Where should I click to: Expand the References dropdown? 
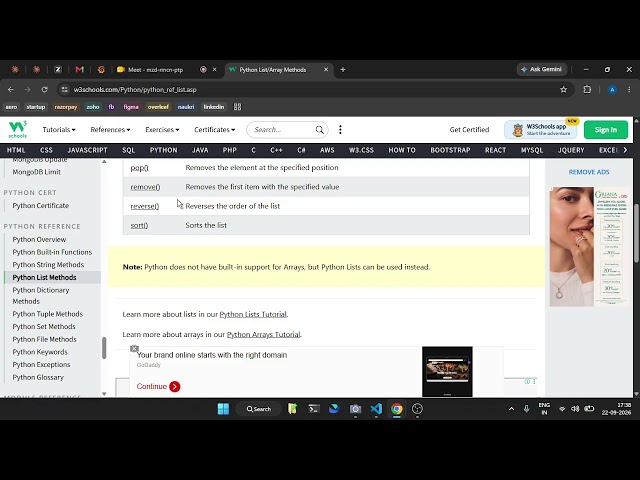[110, 130]
